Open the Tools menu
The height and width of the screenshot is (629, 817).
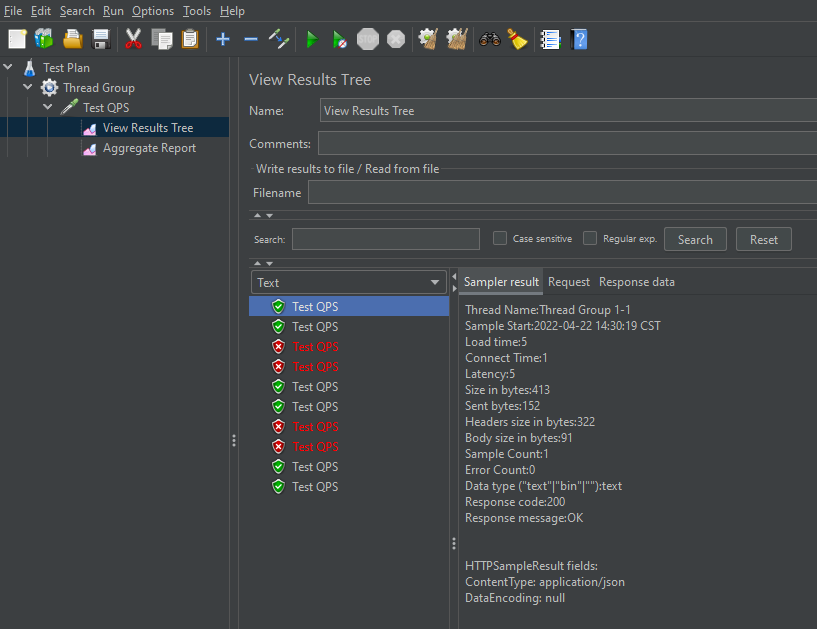(x=196, y=11)
